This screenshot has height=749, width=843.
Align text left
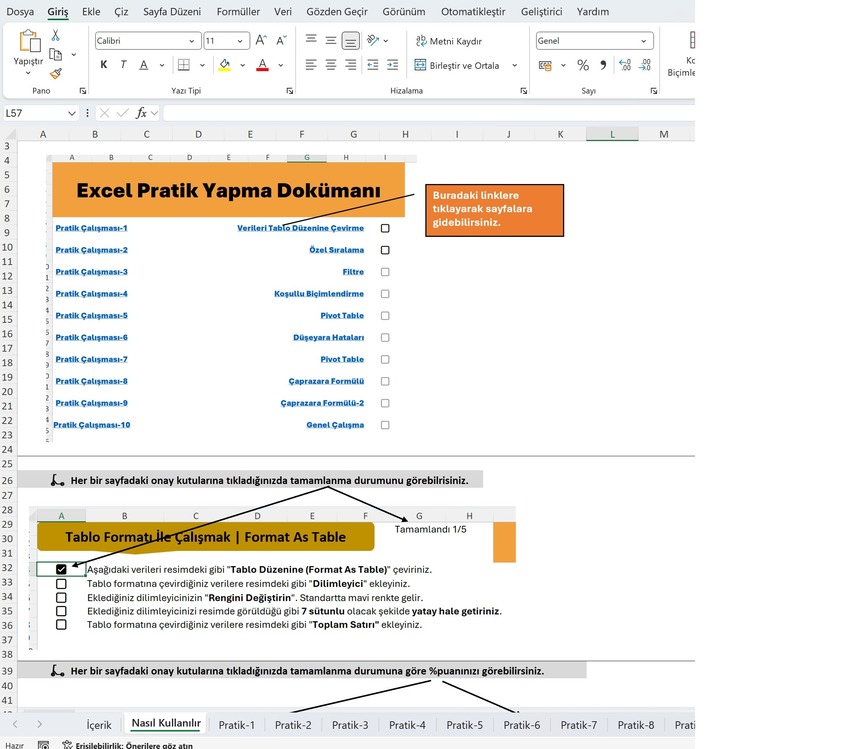pyautogui.click(x=311, y=65)
